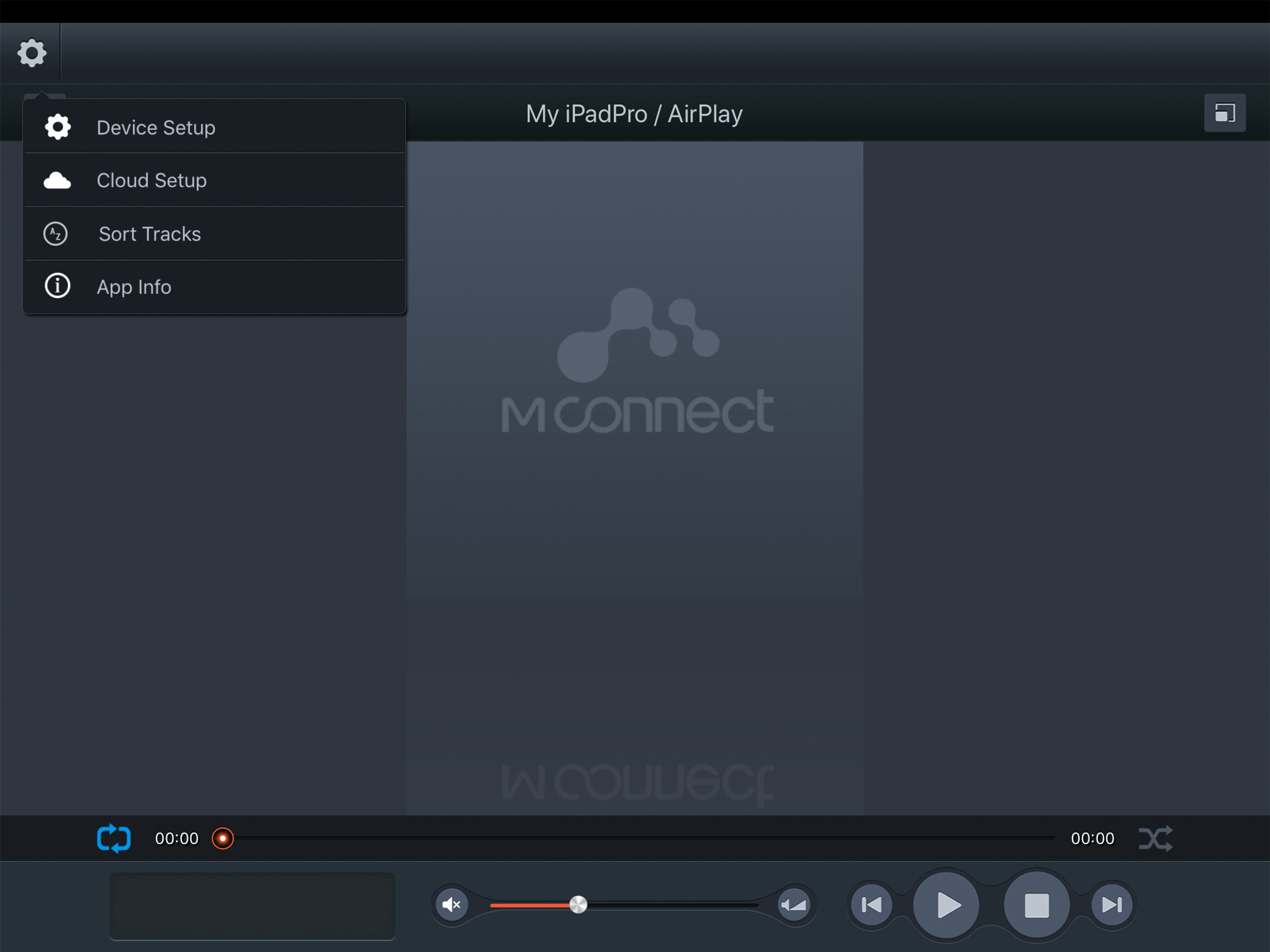Mute the volume with speaker icon
The width and height of the screenshot is (1270, 952).
452,905
